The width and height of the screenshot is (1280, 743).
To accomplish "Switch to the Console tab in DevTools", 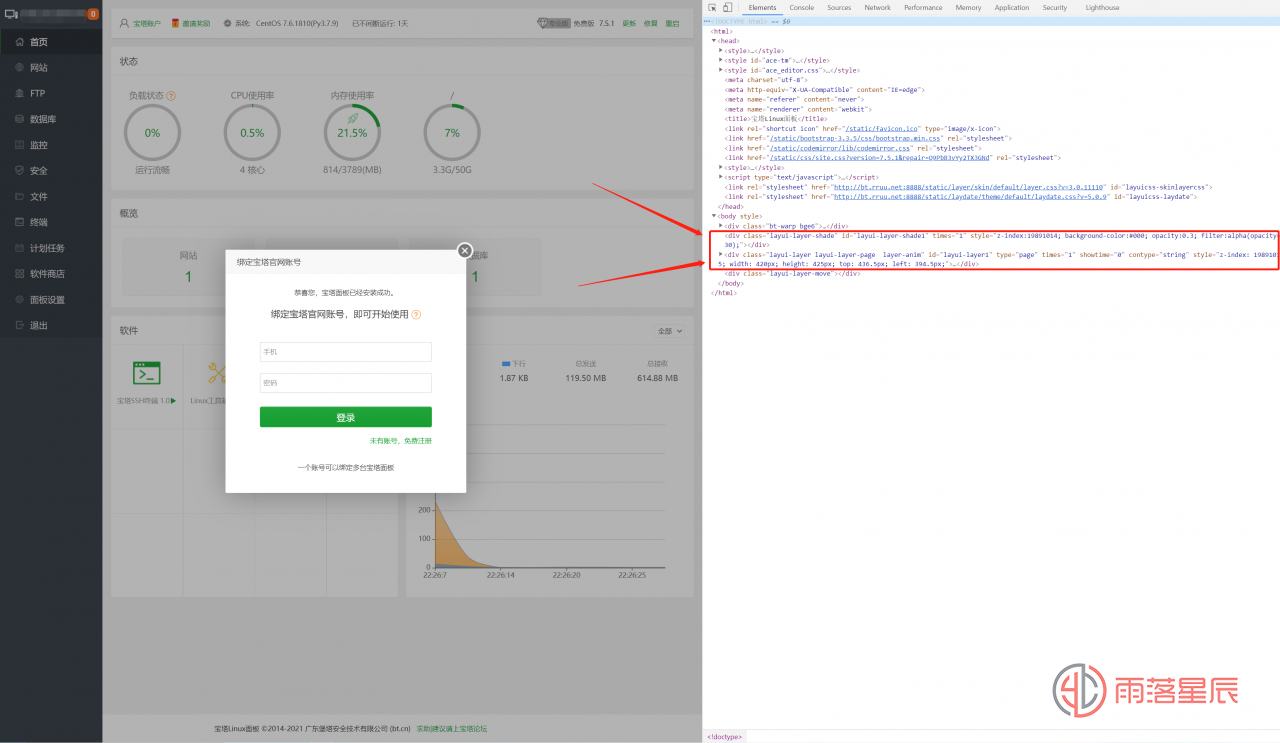I will click(x=802, y=8).
